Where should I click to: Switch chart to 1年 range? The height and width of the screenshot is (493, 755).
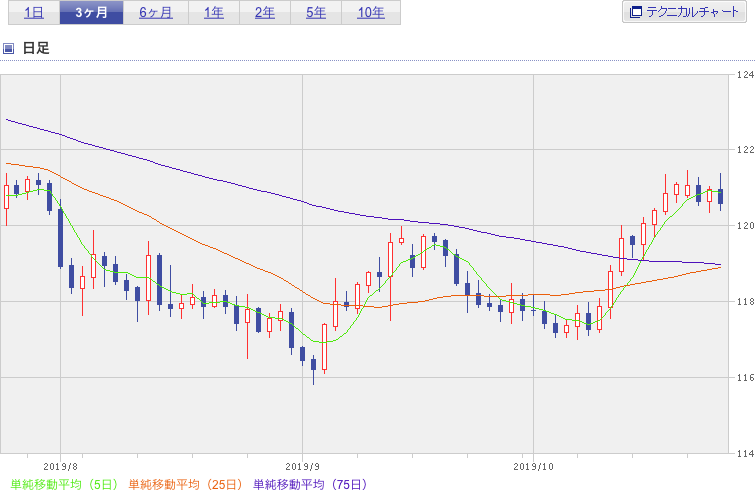(214, 13)
